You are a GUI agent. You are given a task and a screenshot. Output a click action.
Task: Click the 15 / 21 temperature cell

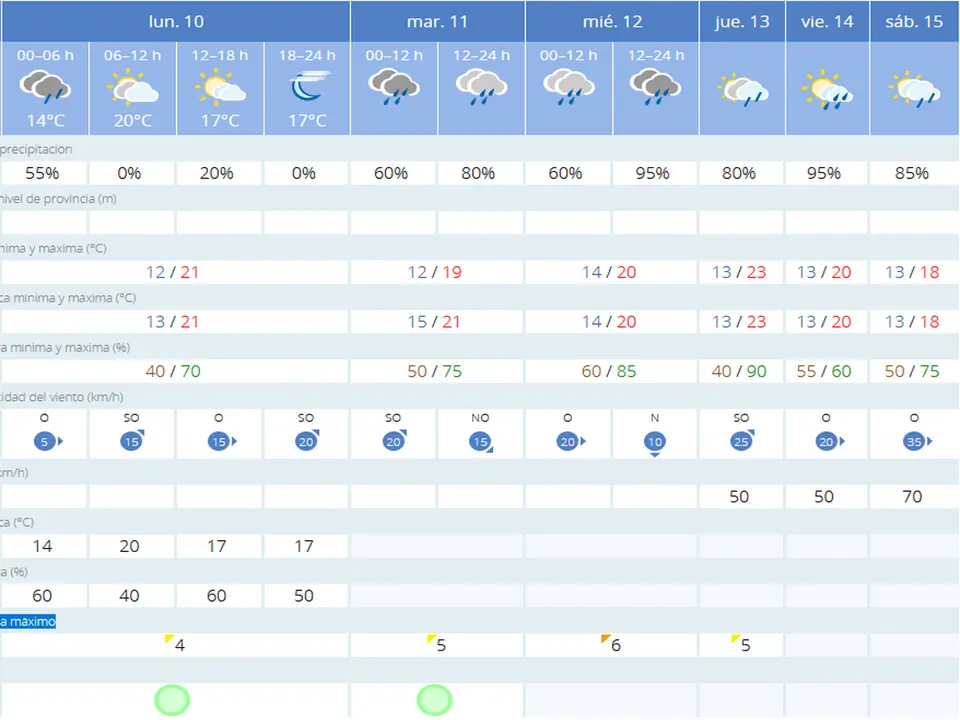coord(437,322)
